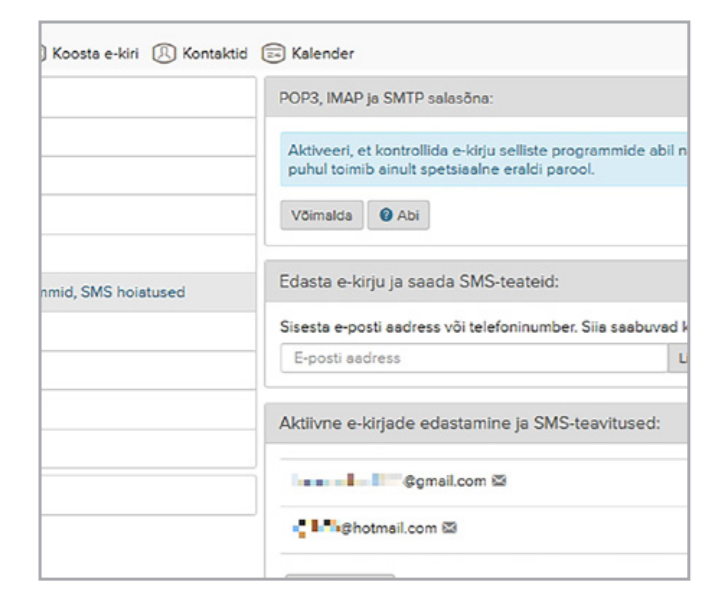The image size is (726, 599).
Task: Open help with the Abi button
Action: click(x=398, y=218)
